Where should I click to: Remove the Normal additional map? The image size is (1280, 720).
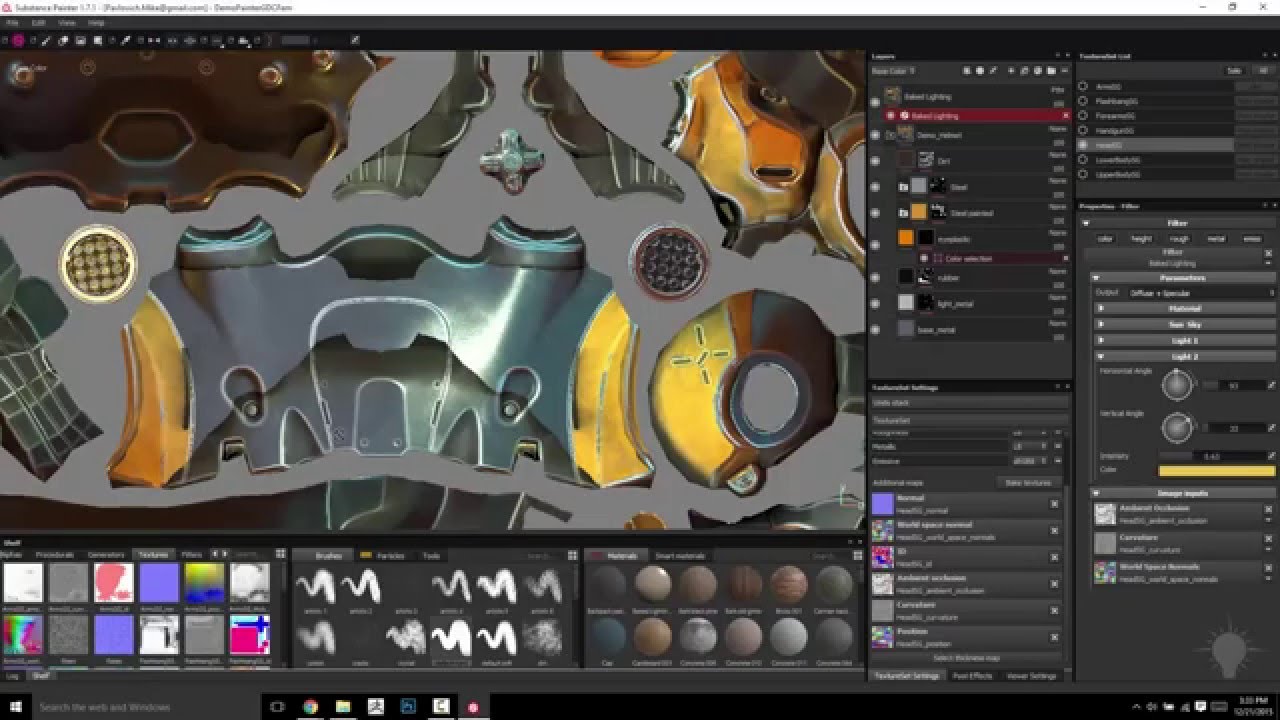[x=1054, y=504]
